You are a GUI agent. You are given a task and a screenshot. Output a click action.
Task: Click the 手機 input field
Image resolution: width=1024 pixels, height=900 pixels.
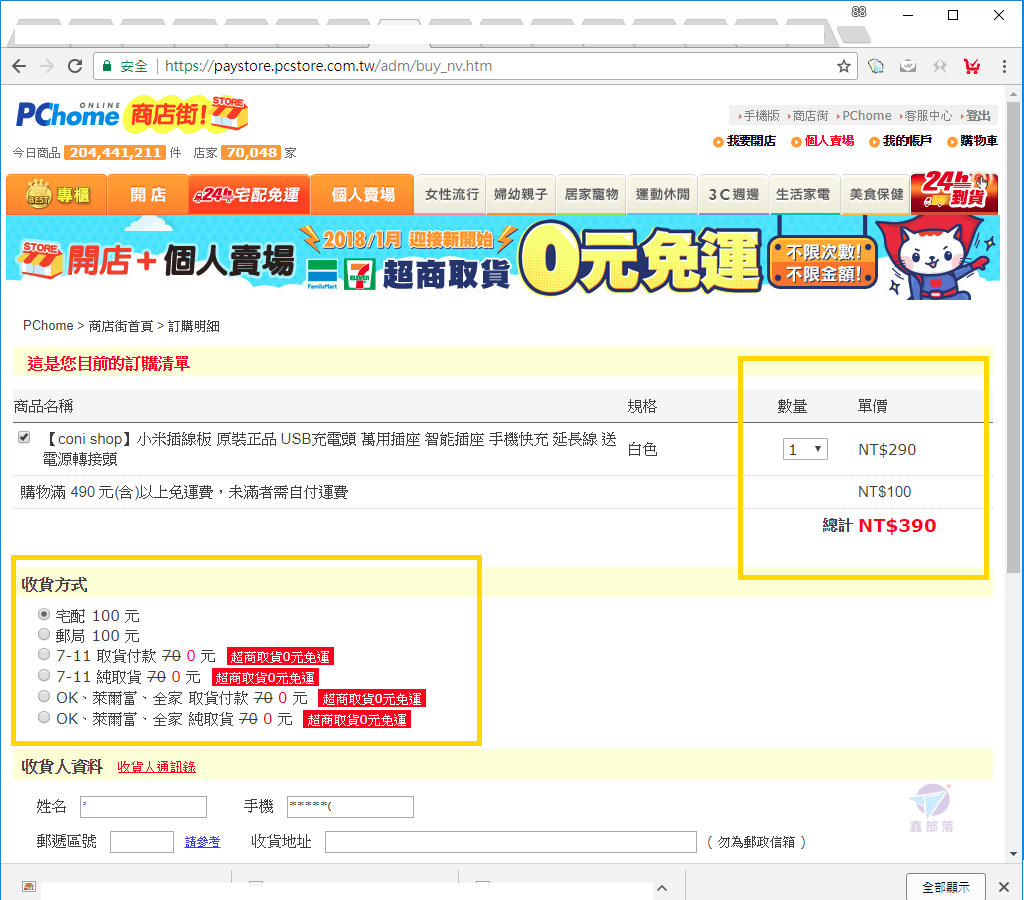351,807
